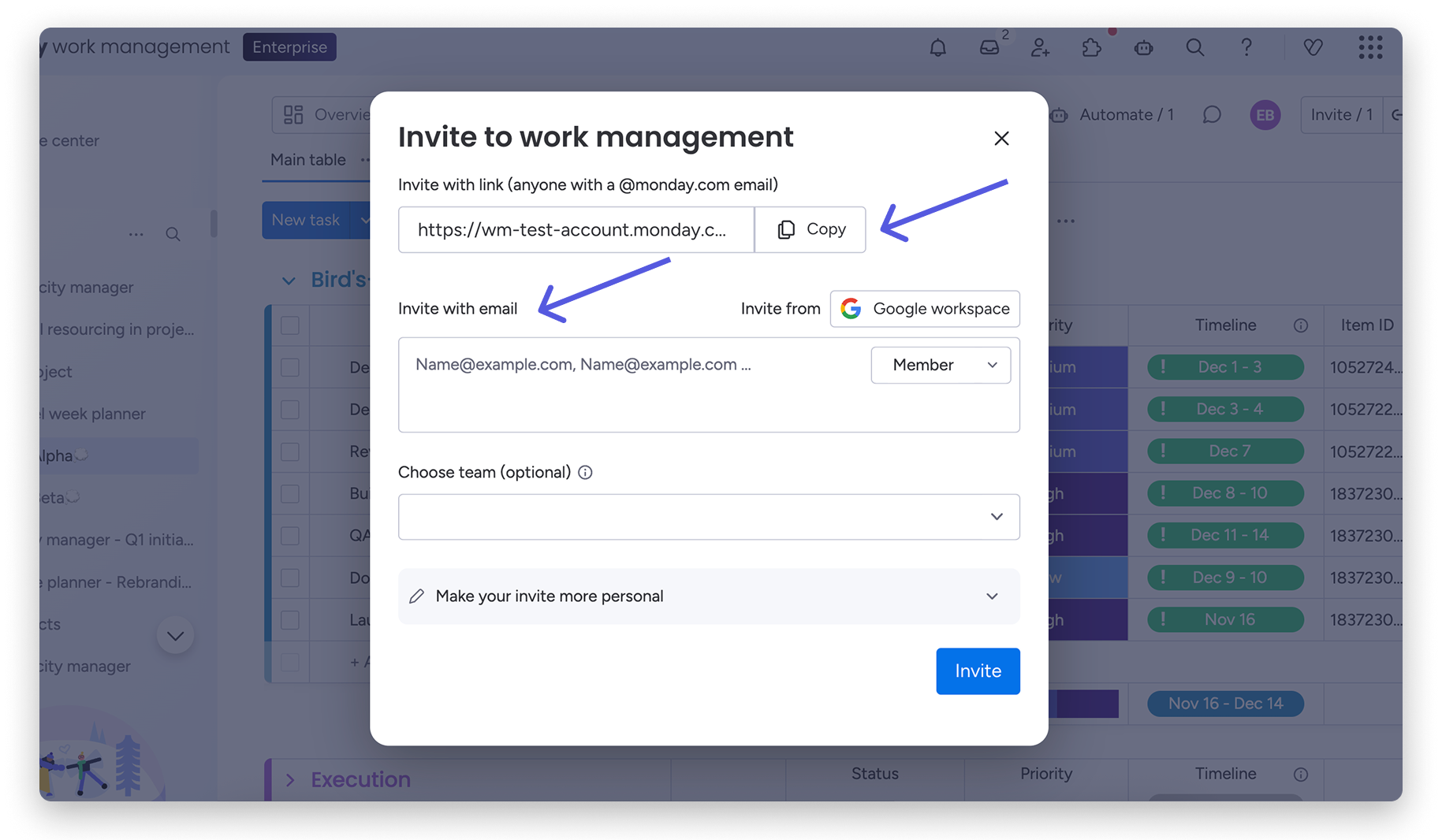Click the Dec 8 - 10 timeline pill
The height and width of the screenshot is (840, 1442).
coord(1225,493)
